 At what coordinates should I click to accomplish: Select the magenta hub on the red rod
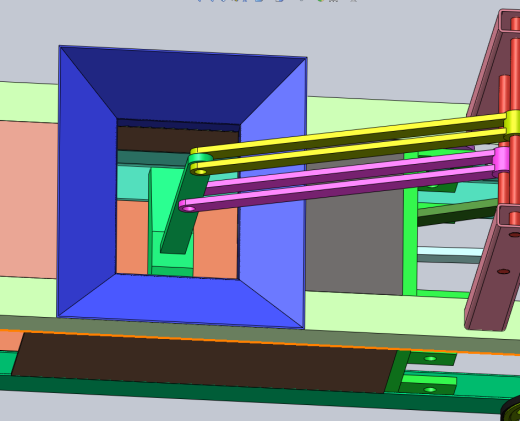coord(502,160)
